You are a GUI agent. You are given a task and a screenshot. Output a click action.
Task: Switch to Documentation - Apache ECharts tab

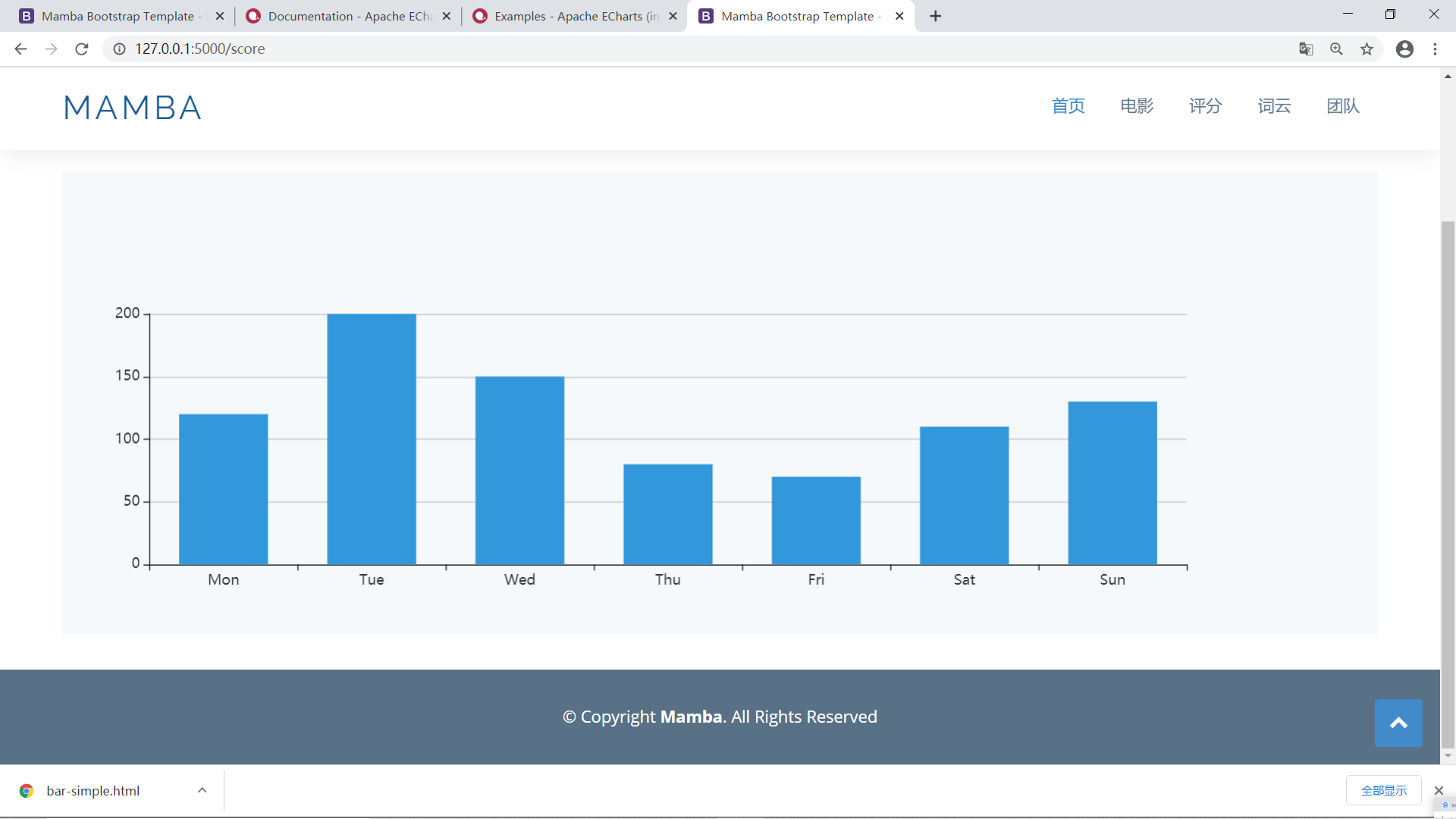[x=349, y=16]
